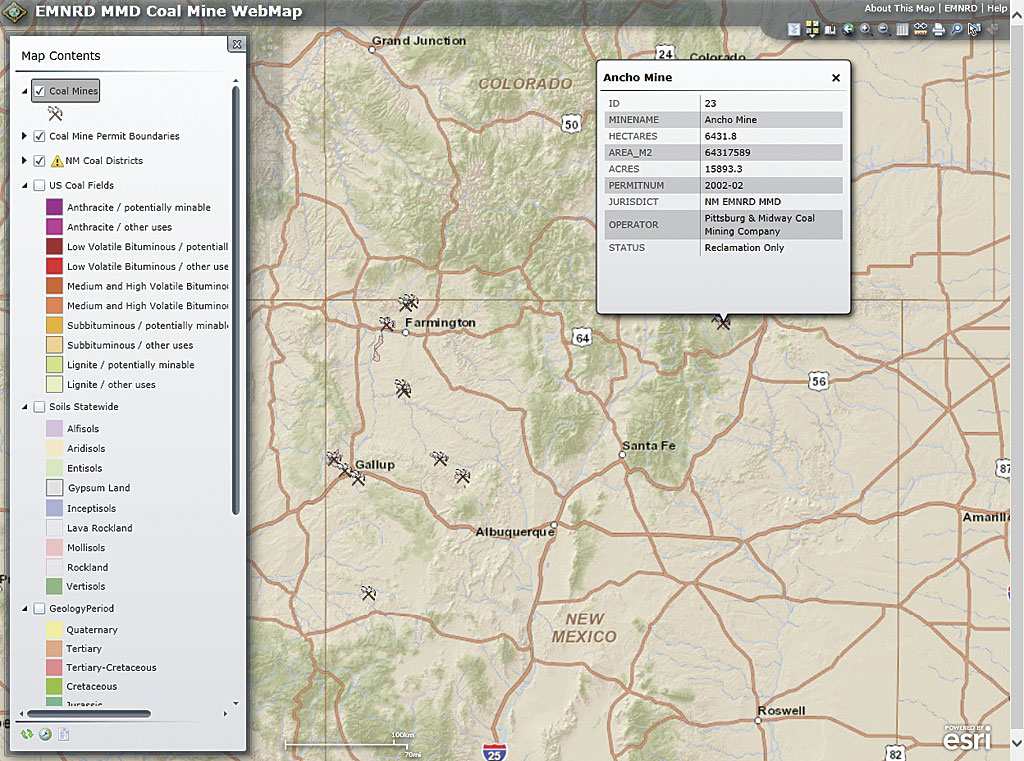
Task: Expand the NM Coal Districts layer
Action: click(24, 161)
